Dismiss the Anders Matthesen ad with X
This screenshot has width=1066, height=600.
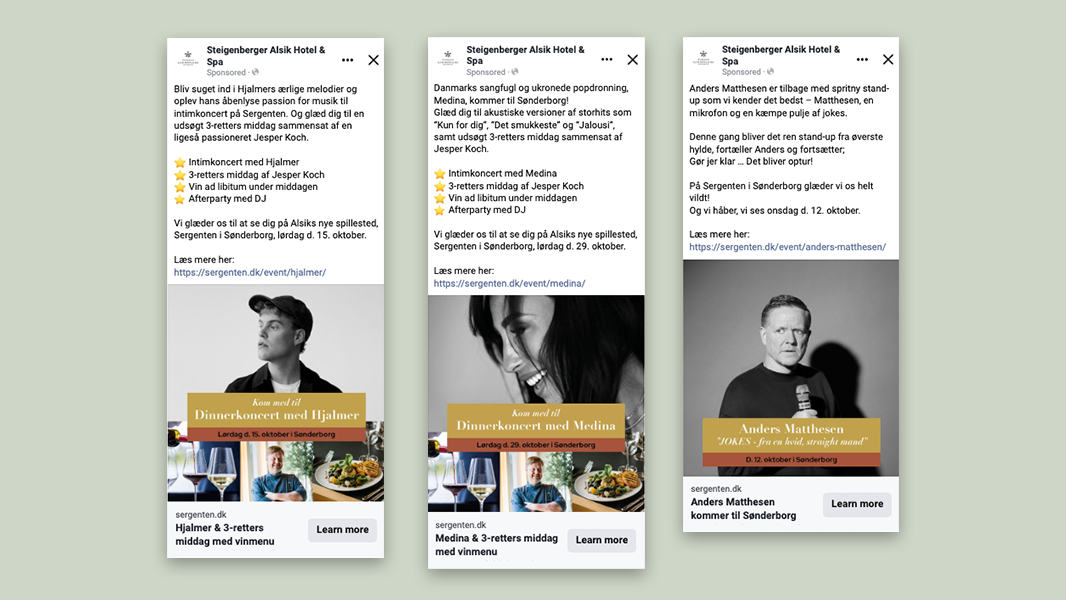[888, 60]
